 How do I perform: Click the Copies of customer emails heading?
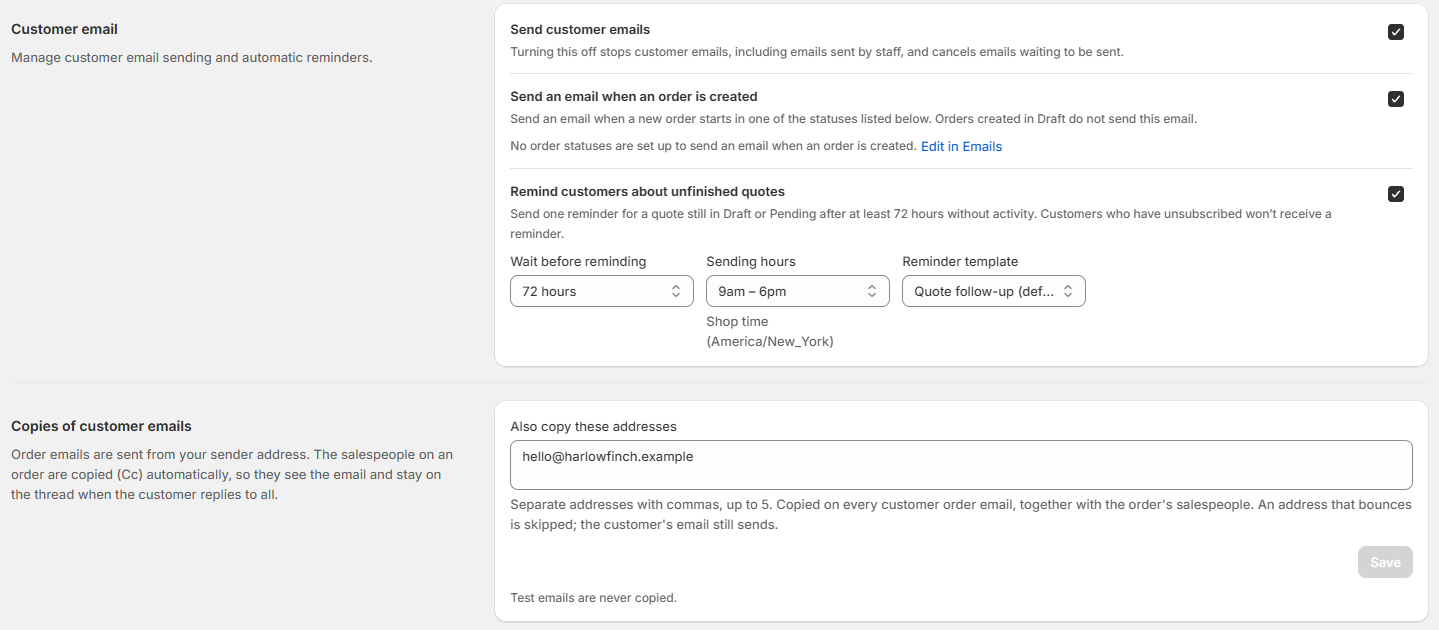tap(101, 426)
